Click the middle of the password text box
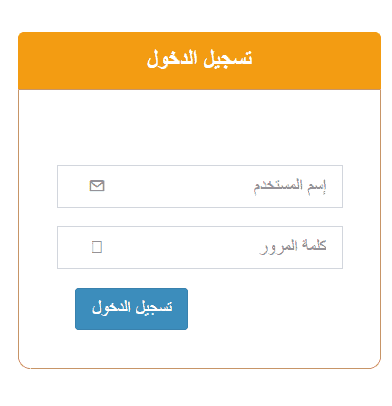The height and width of the screenshot is (406, 392). [200, 247]
